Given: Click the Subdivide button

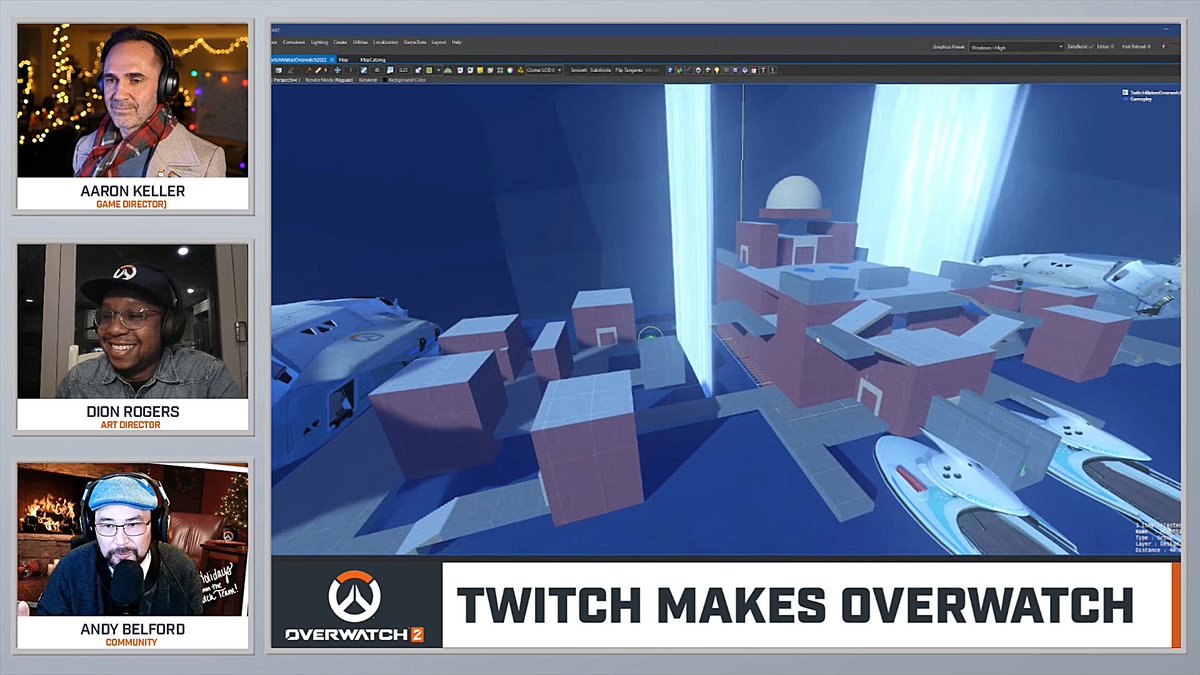Looking at the screenshot, I should click(601, 70).
